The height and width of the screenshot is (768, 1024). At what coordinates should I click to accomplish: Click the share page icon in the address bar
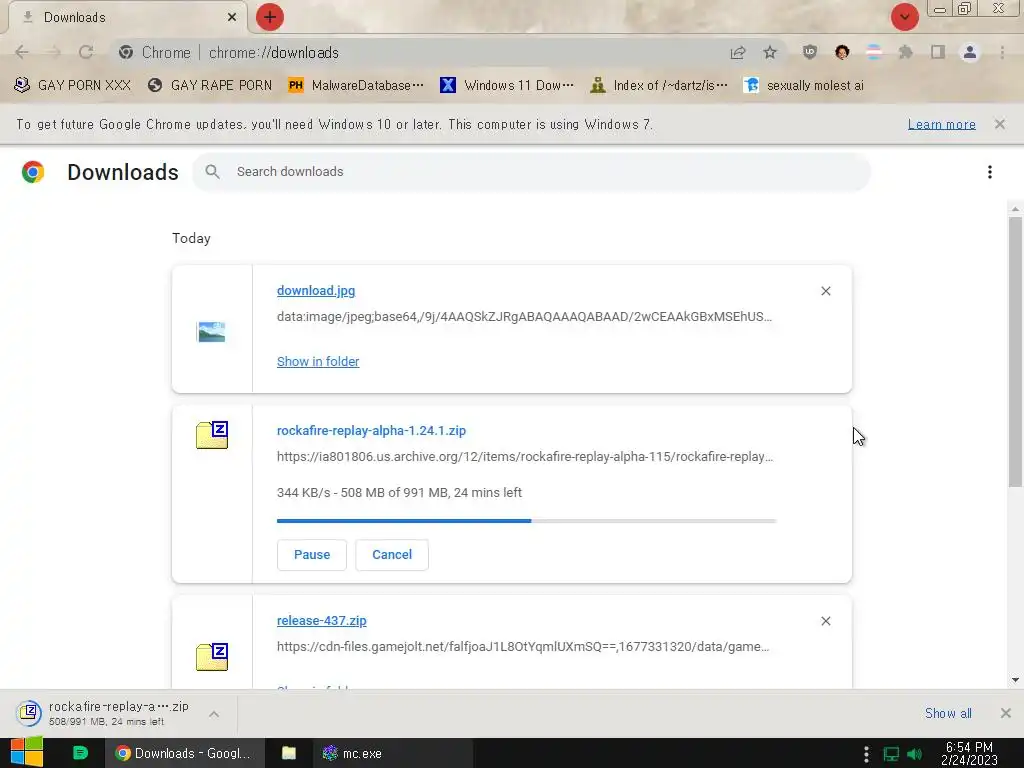point(738,52)
